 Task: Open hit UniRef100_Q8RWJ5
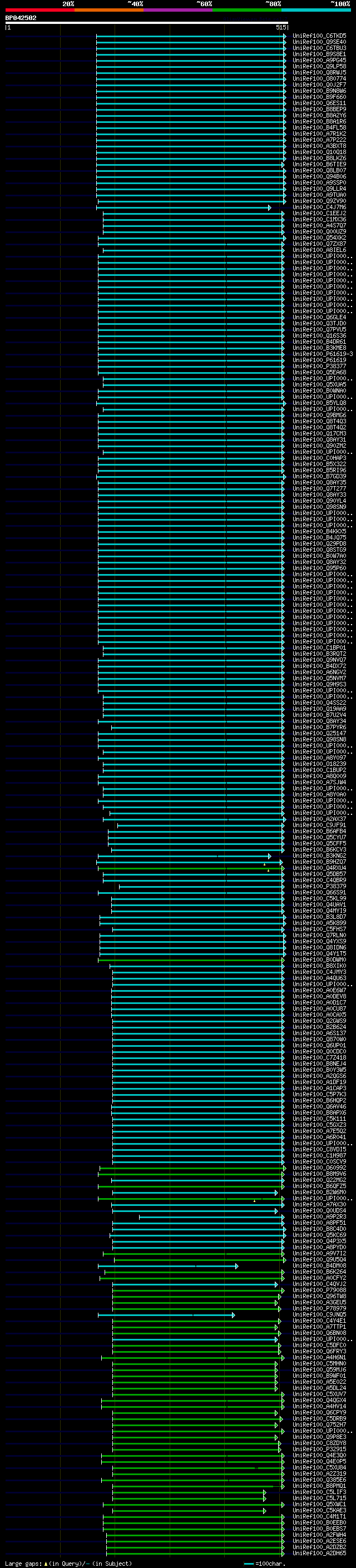coord(319,72)
